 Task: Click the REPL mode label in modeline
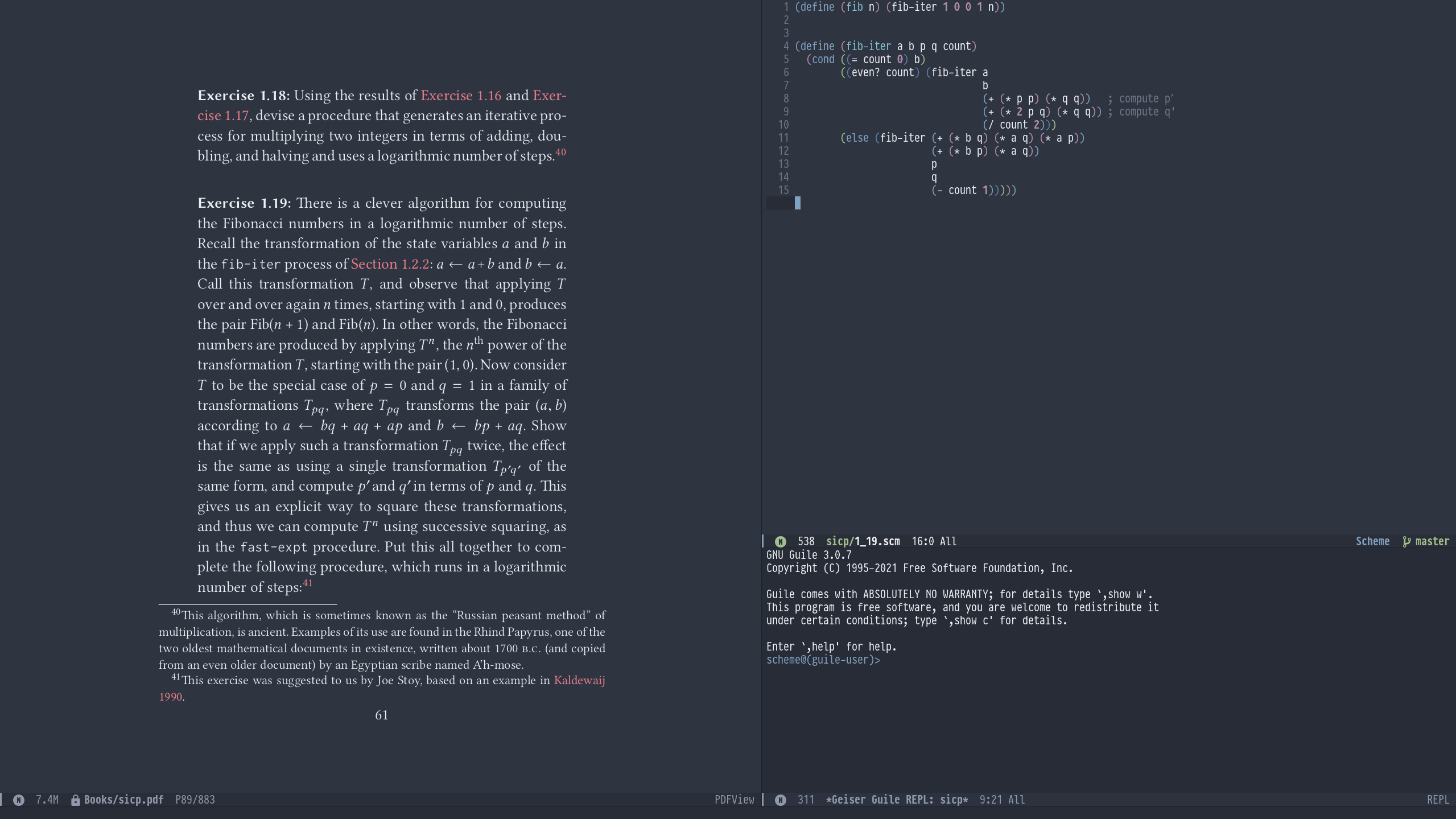(1437, 800)
